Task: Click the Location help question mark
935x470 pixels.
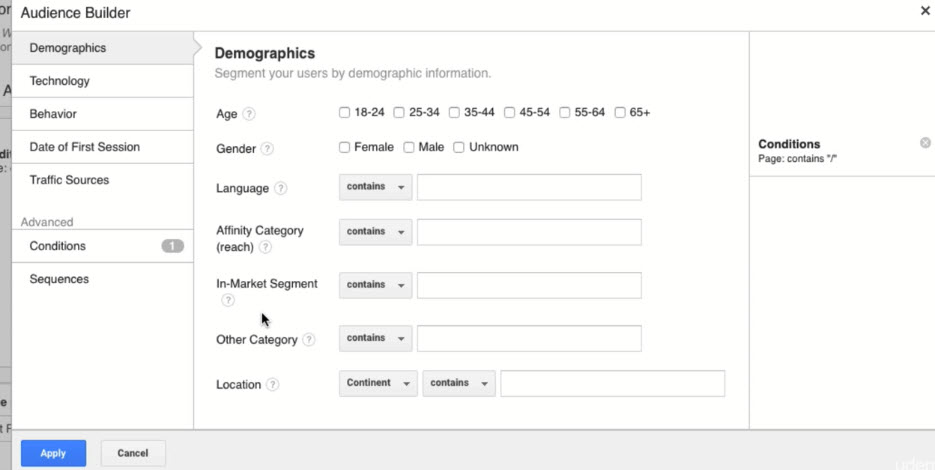Action: 272,385
